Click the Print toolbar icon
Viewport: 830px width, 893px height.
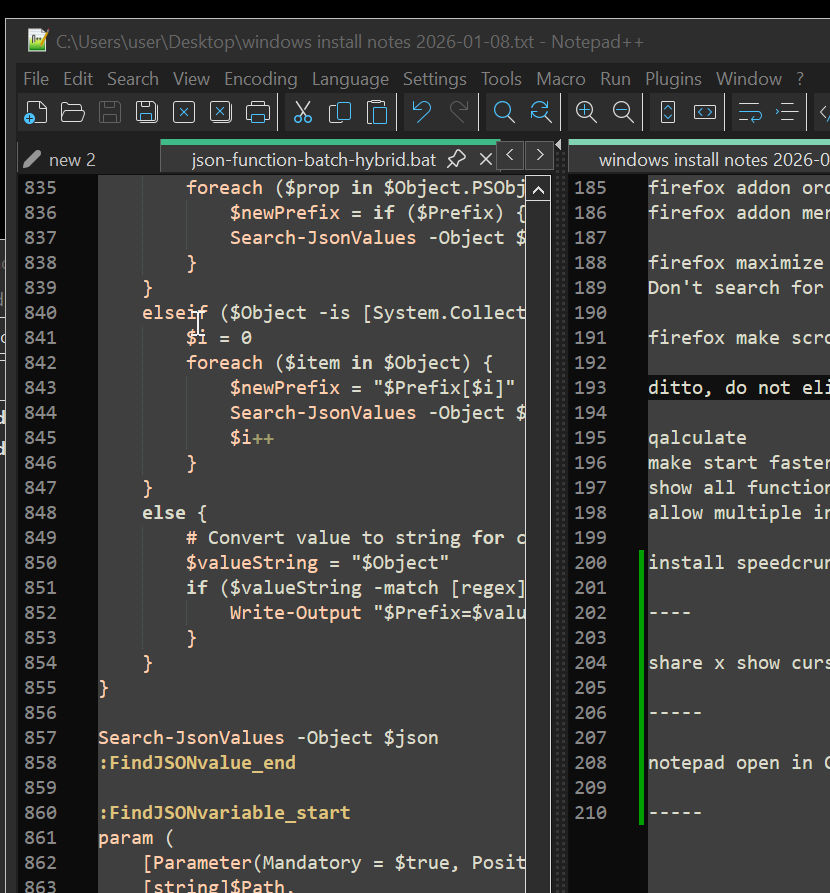coord(258,112)
